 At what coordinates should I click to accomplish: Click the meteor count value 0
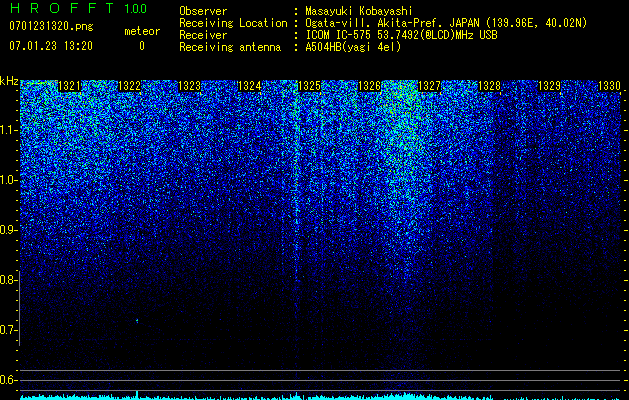tap(142, 46)
